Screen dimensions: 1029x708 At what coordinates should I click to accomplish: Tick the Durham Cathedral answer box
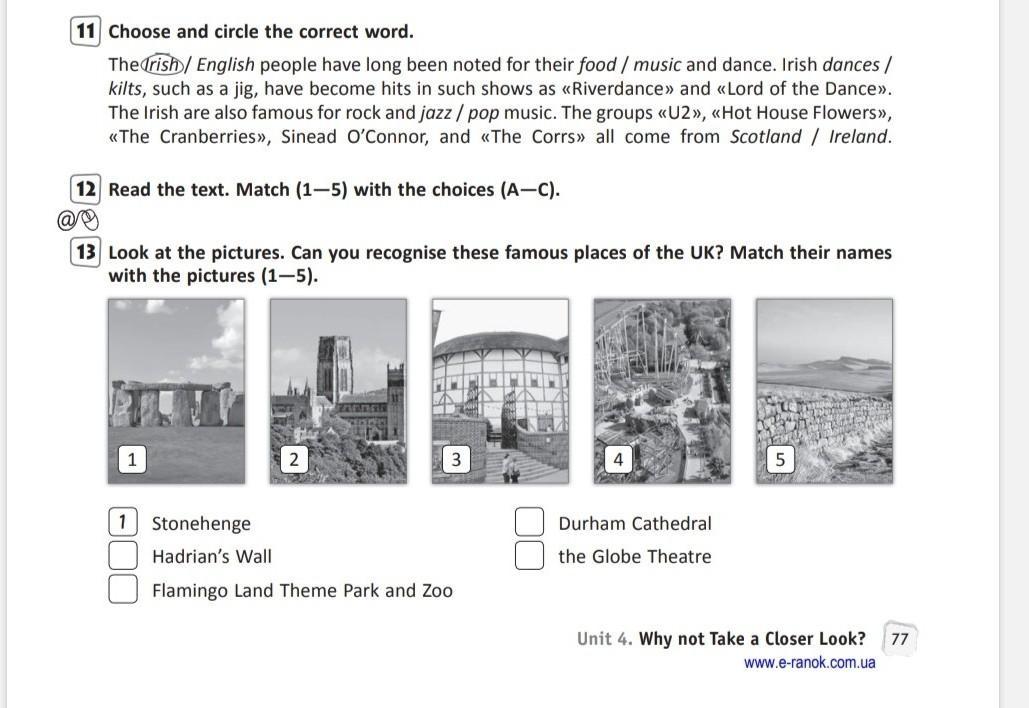point(529,522)
